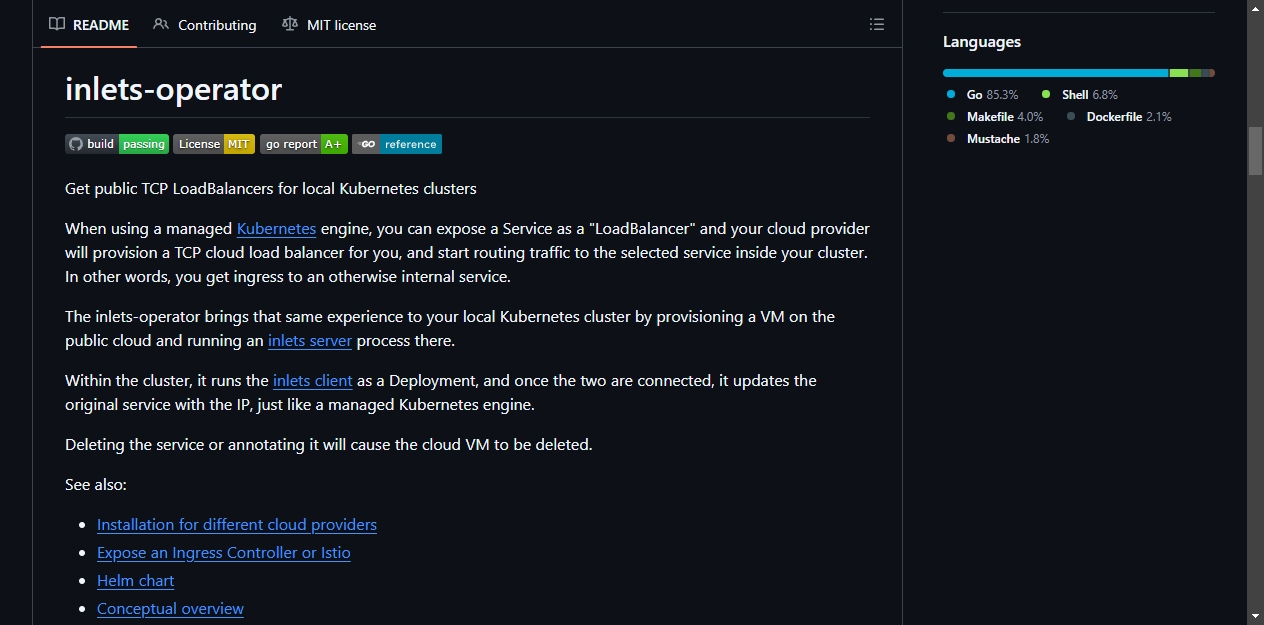Open the inlets client link
Viewport: 1264px width, 625px height.
click(313, 381)
